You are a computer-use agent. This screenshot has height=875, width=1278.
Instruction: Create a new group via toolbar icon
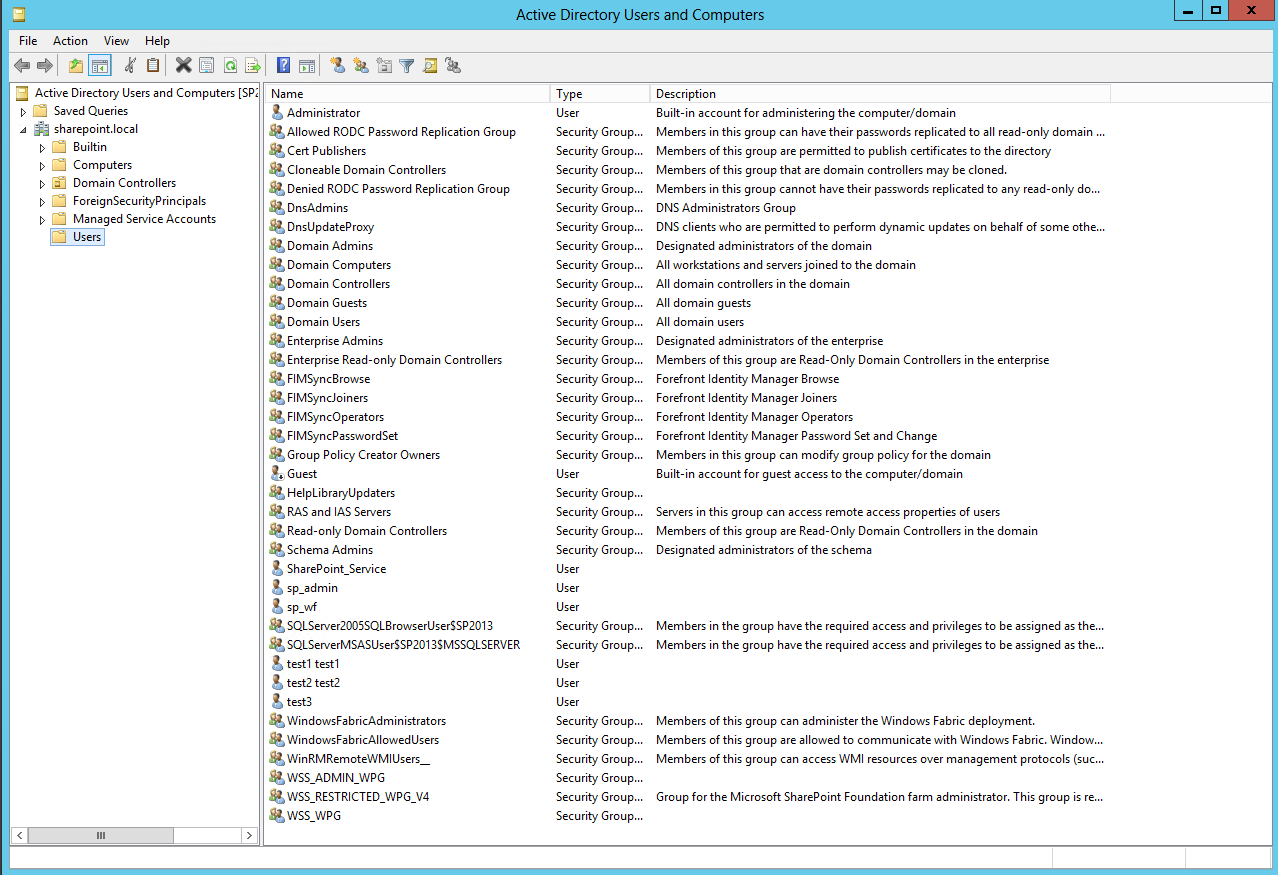361,66
